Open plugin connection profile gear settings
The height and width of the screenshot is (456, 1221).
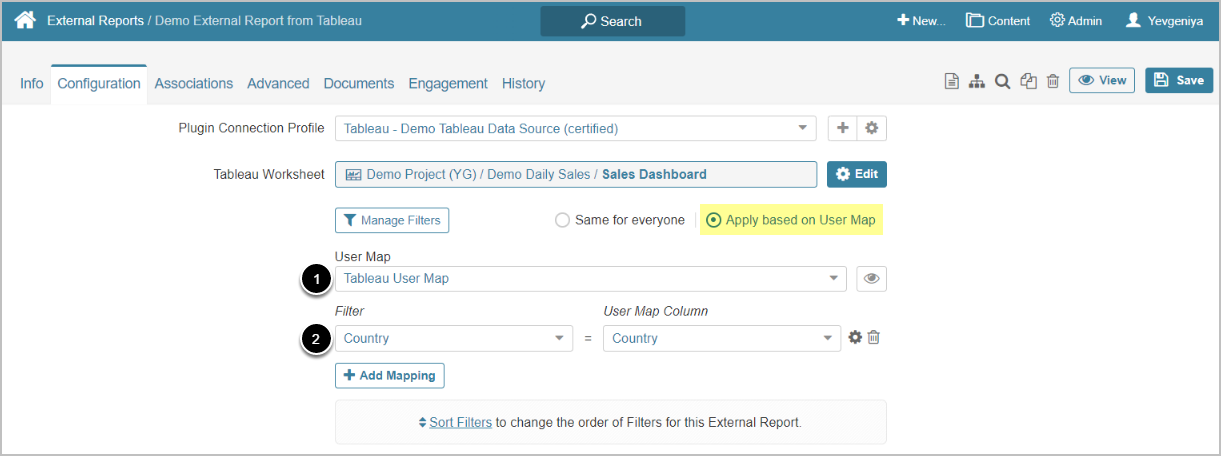pyautogui.click(x=872, y=128)
